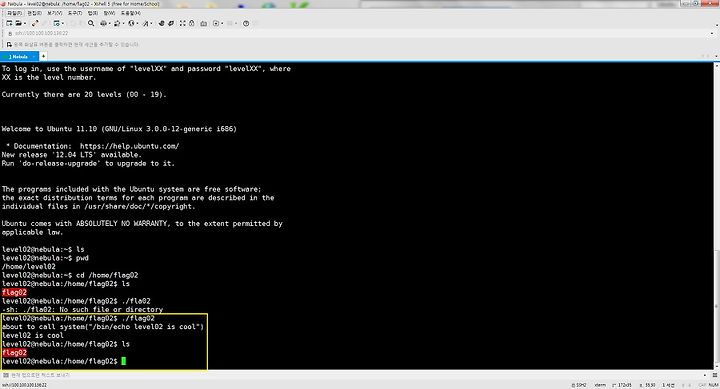Click the globe encoding icon

tap(131, 23)
